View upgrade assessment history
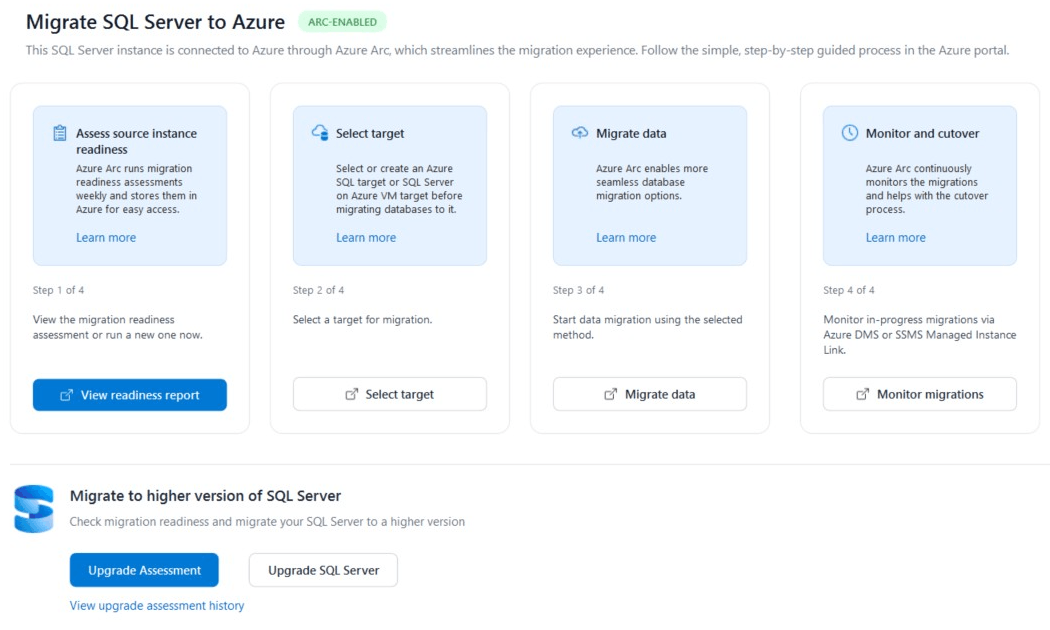The image size is (1050, 630). click(156, 605)
